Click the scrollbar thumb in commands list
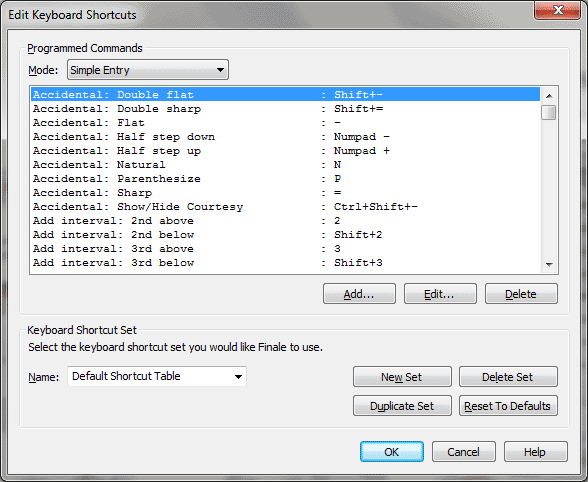Viewport: 588px width, 482px height. pos(549,113)
